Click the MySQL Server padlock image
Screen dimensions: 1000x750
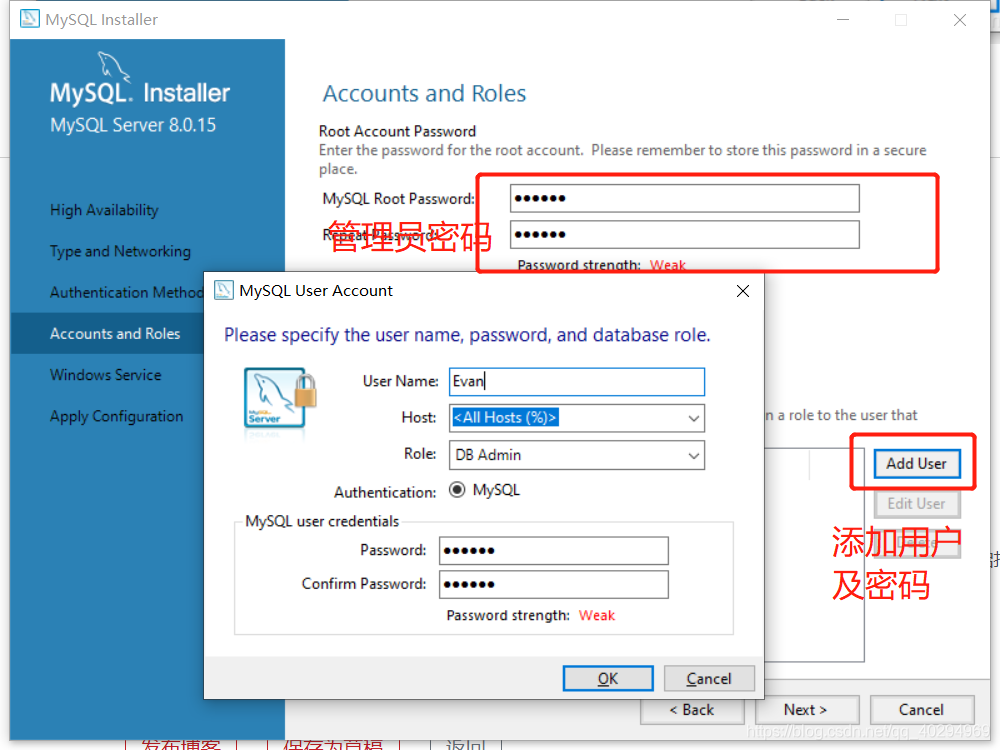(280, 398)
